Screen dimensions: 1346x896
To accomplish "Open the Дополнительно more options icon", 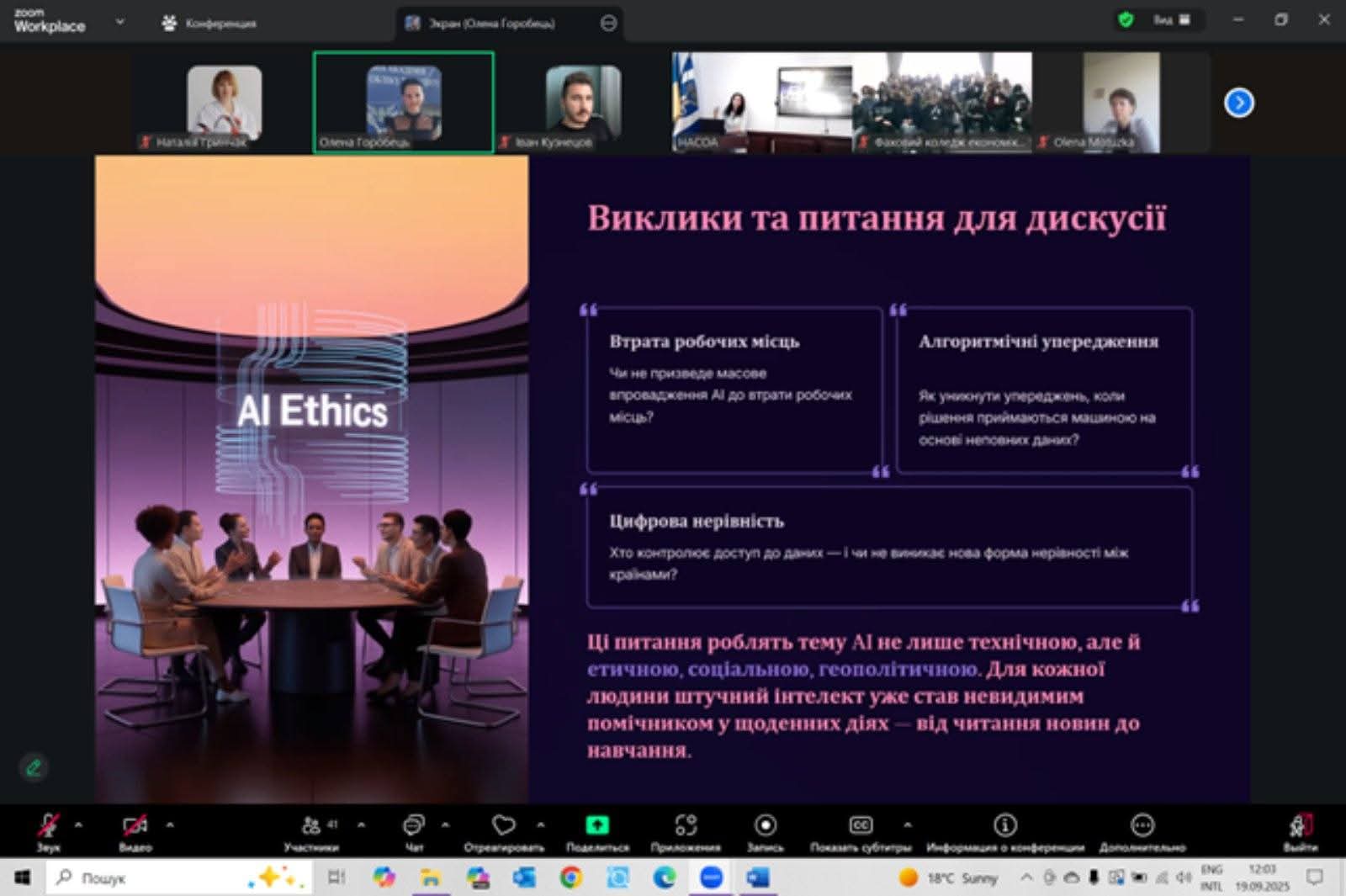I will tap(1142, 826).
